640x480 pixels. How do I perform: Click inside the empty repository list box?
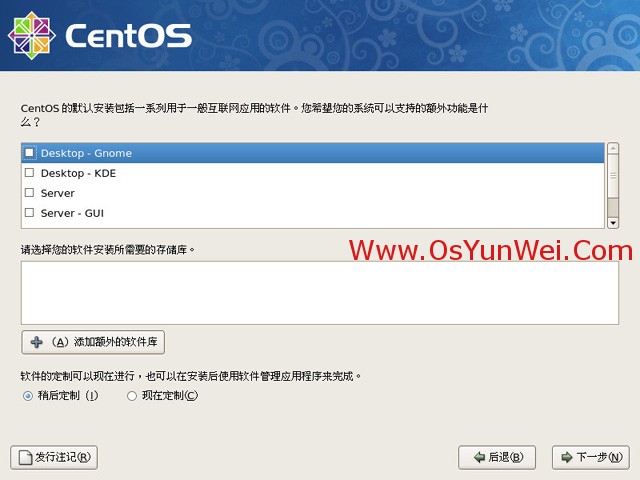(320, 293)
